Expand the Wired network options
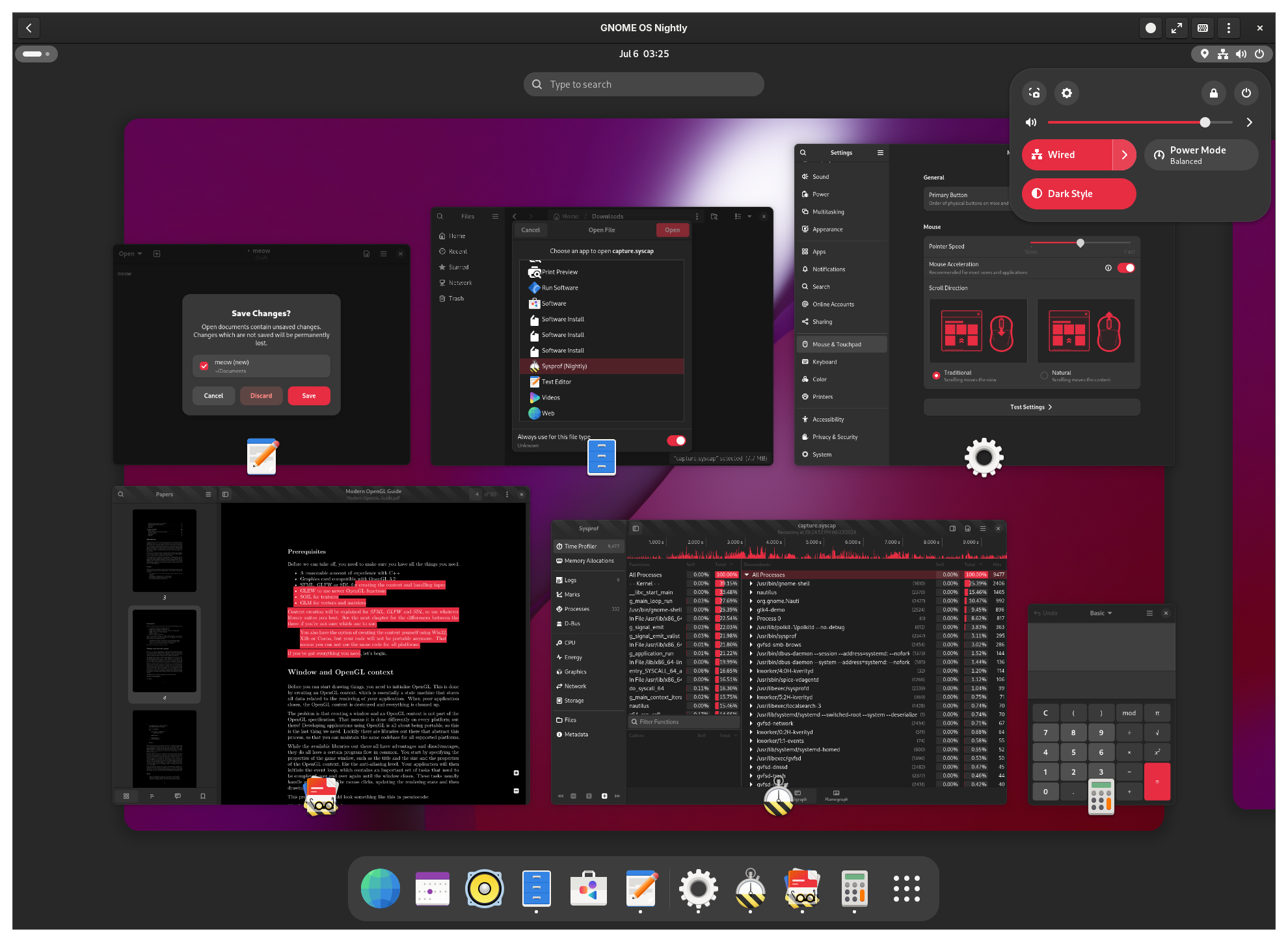This screenshot has width=1288, height=942. [1126, 155]
